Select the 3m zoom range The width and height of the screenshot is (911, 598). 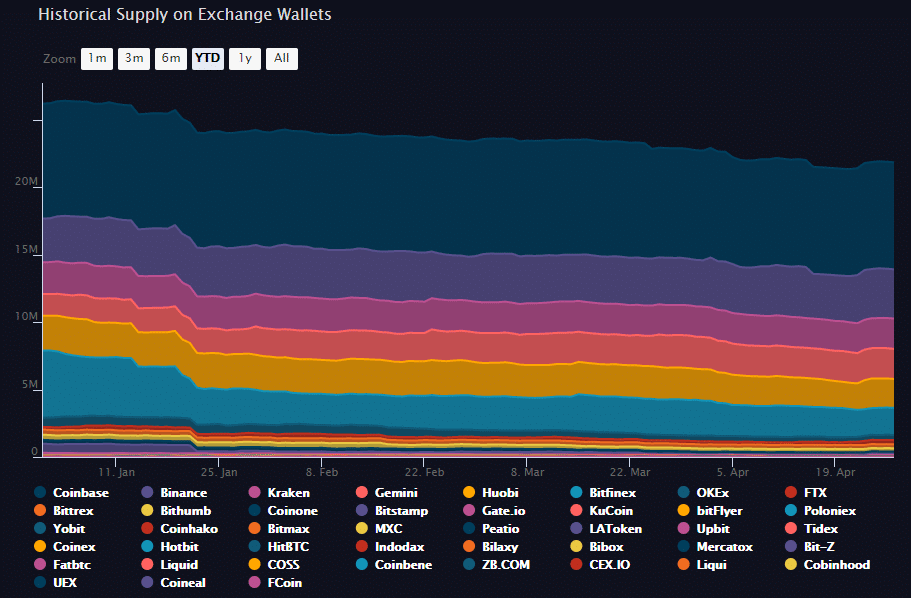133,58
